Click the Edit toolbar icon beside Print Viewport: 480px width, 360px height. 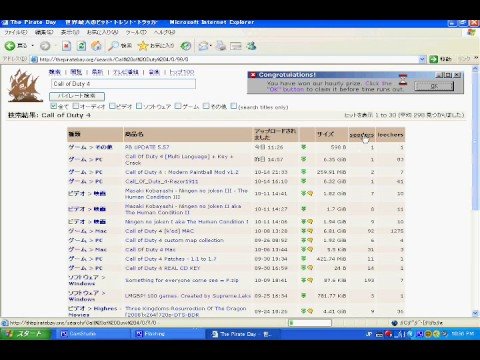(x=236, y=46)
